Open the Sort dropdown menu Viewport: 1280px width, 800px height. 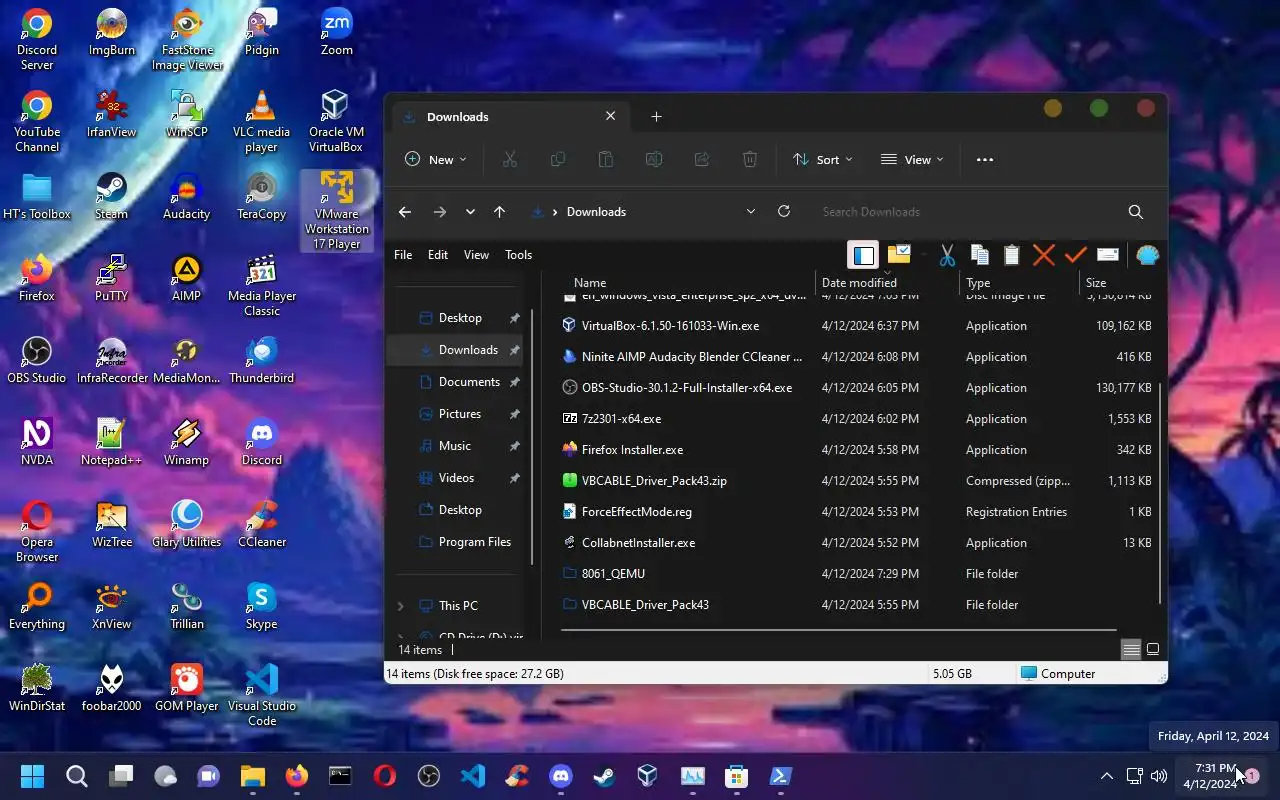[x=823, y=160]
